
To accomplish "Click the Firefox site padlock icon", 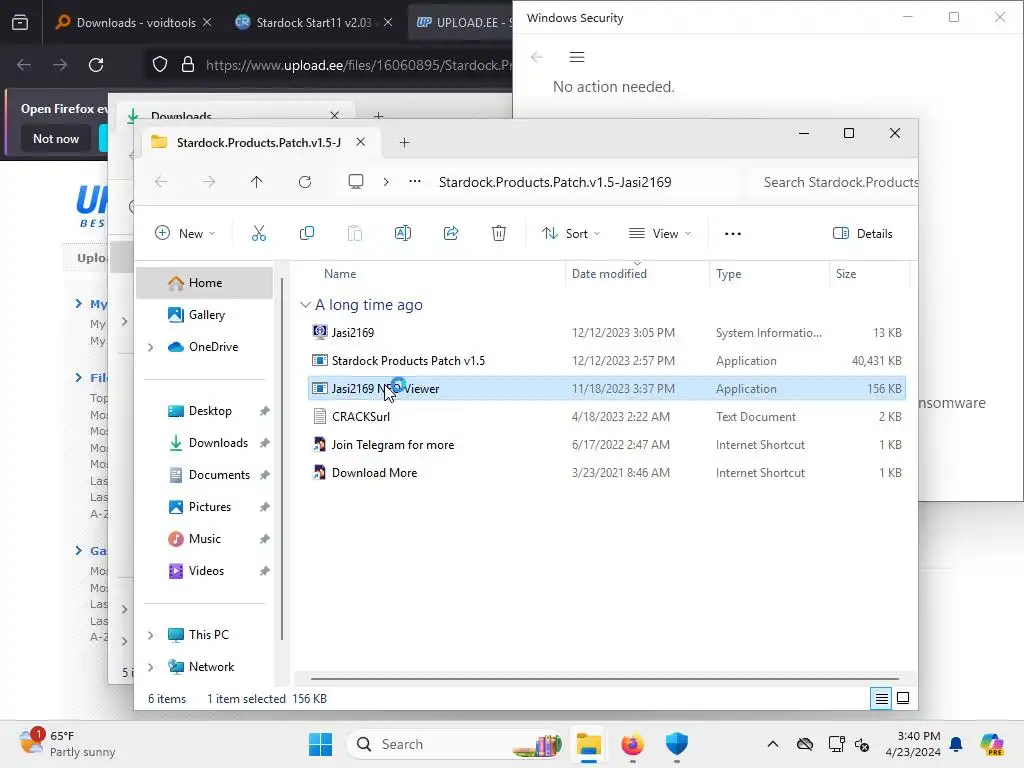I will 187,65.
